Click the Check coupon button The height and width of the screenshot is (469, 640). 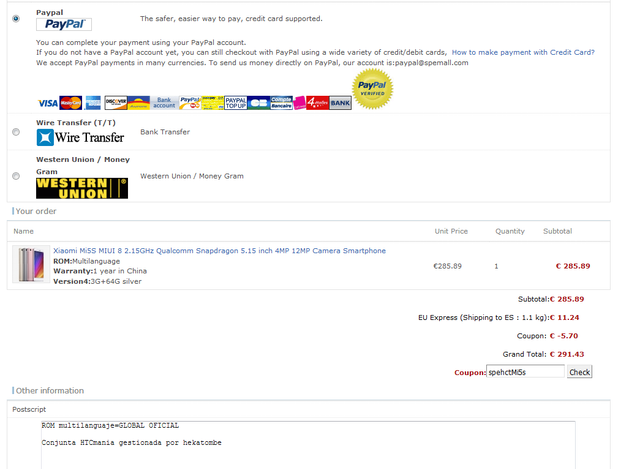(x=580, y=372)
